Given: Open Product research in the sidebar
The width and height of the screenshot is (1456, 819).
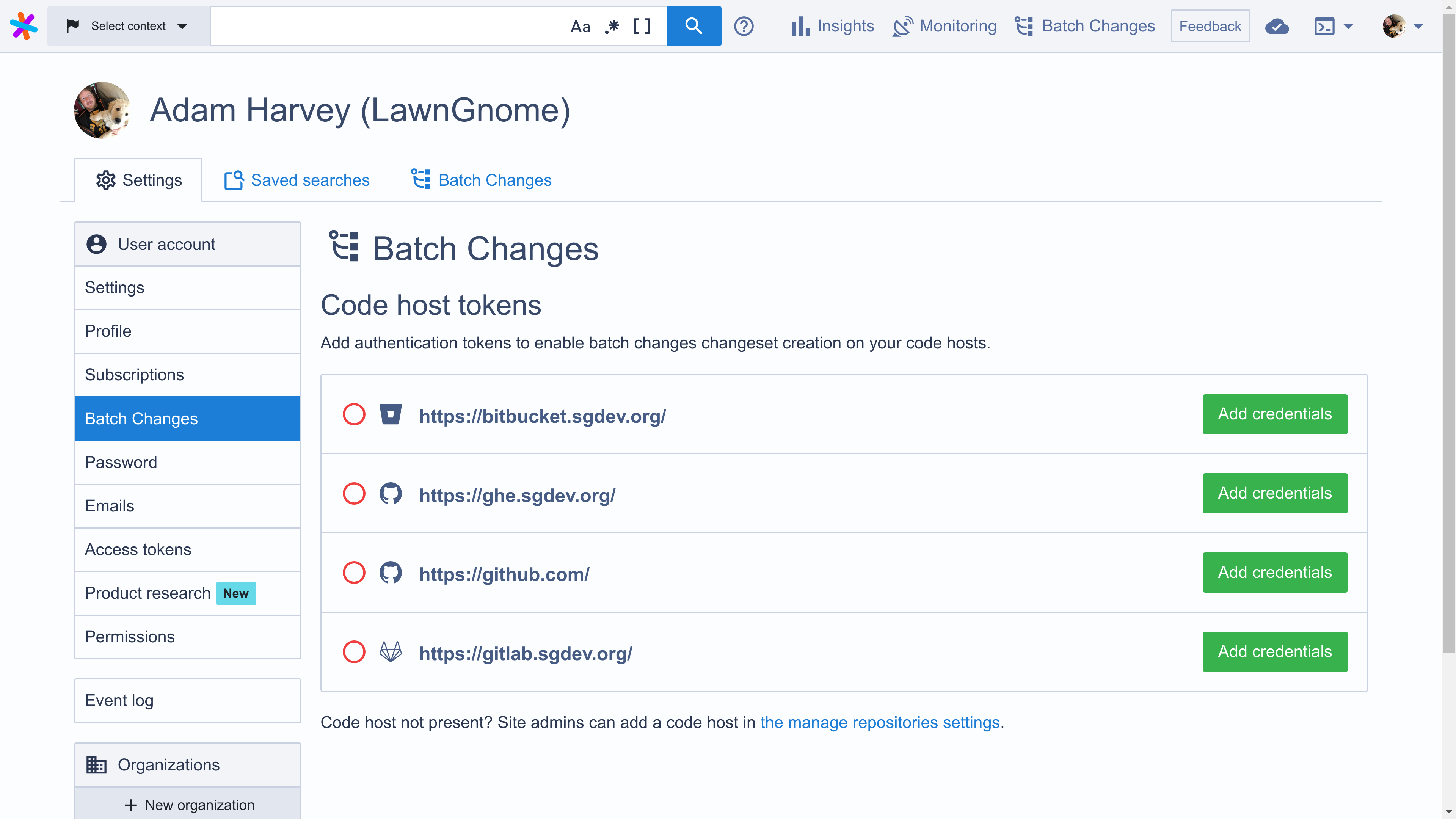Looking at the screenshot, I should point(188,593).
